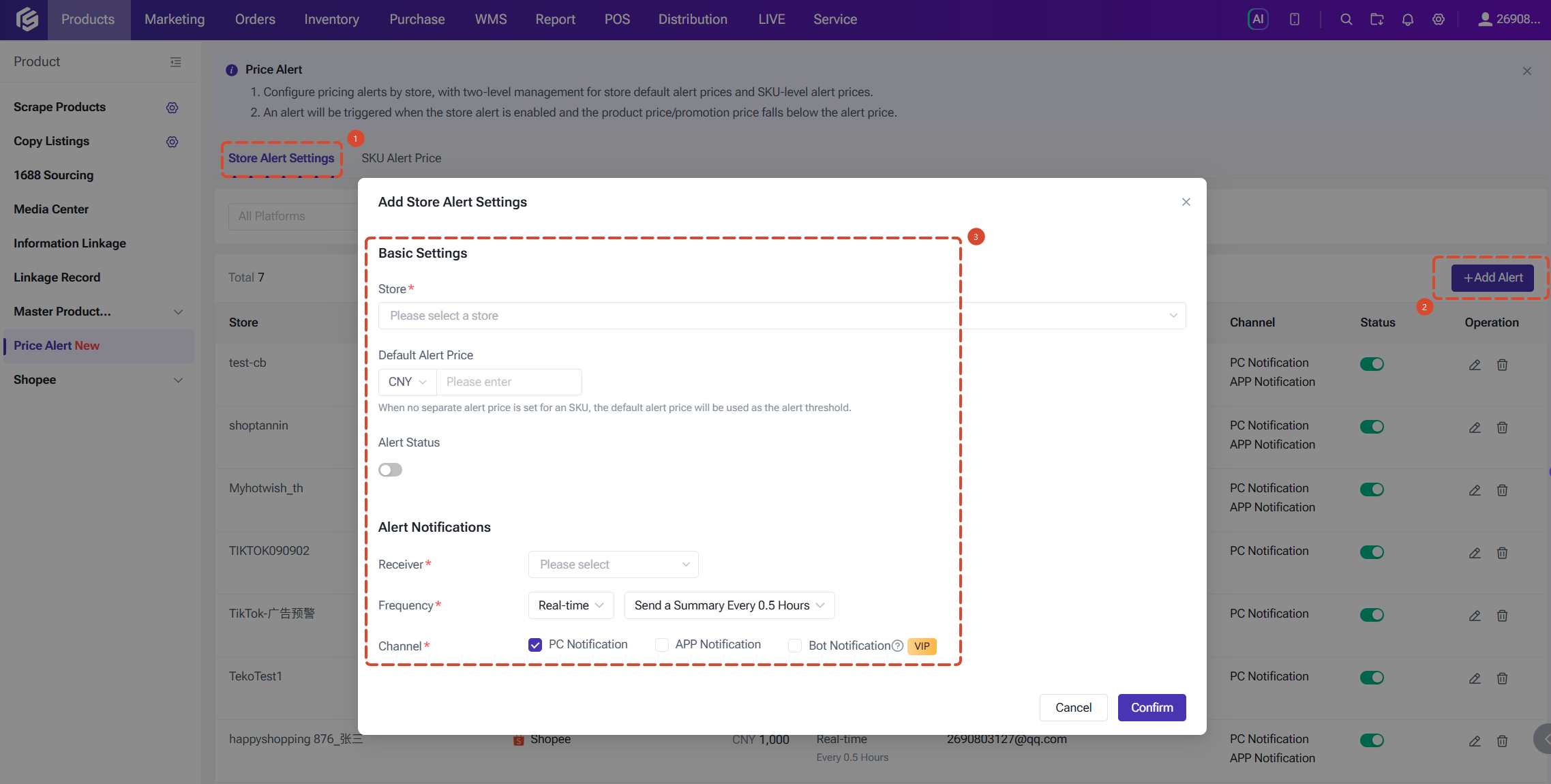Expand the CNY currency dropdown
The height and width of the screenshot is (784, 1551).
[x=408, y=382]
